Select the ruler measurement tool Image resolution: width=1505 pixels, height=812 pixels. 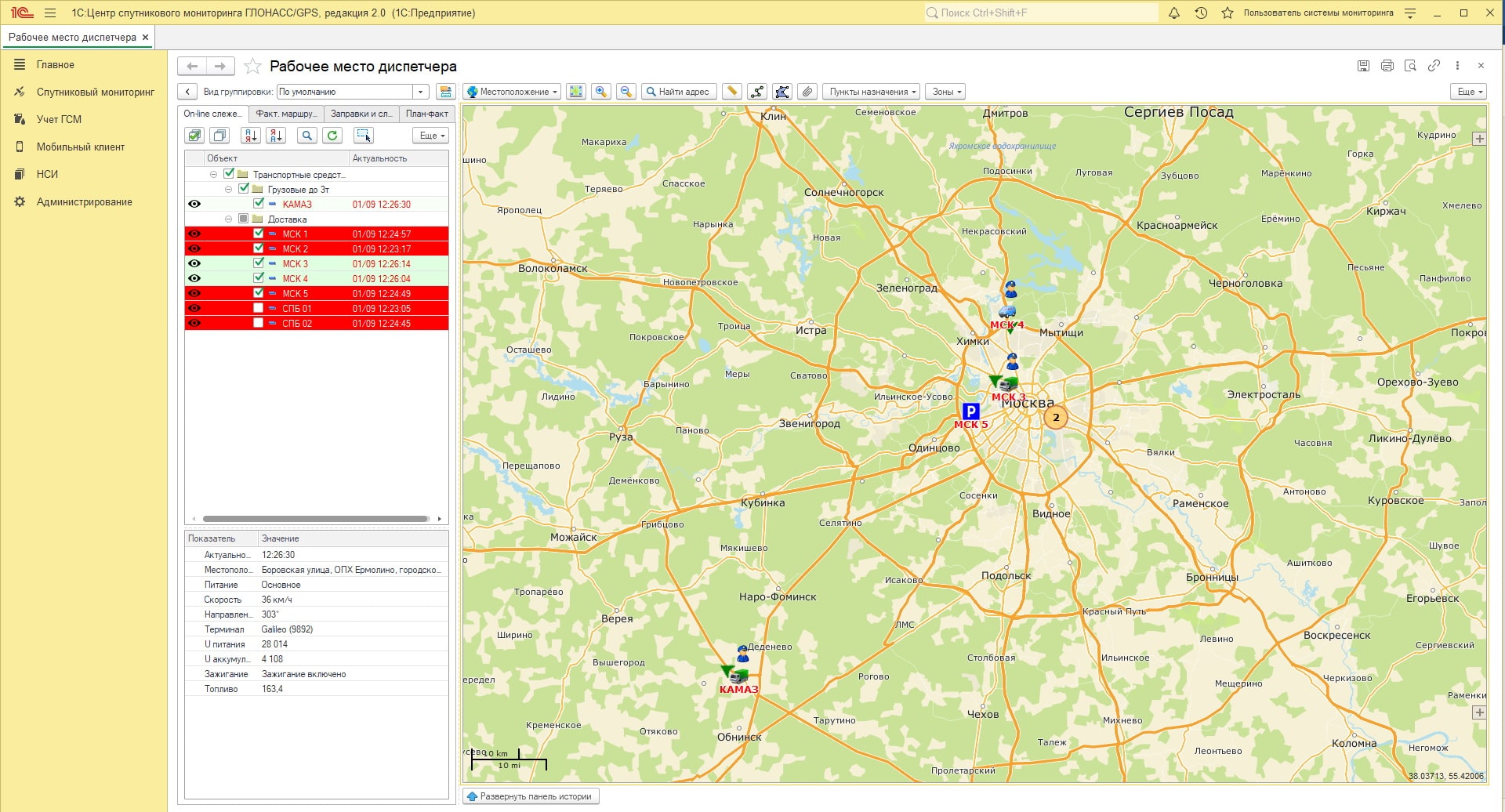(x=732, y=92)
